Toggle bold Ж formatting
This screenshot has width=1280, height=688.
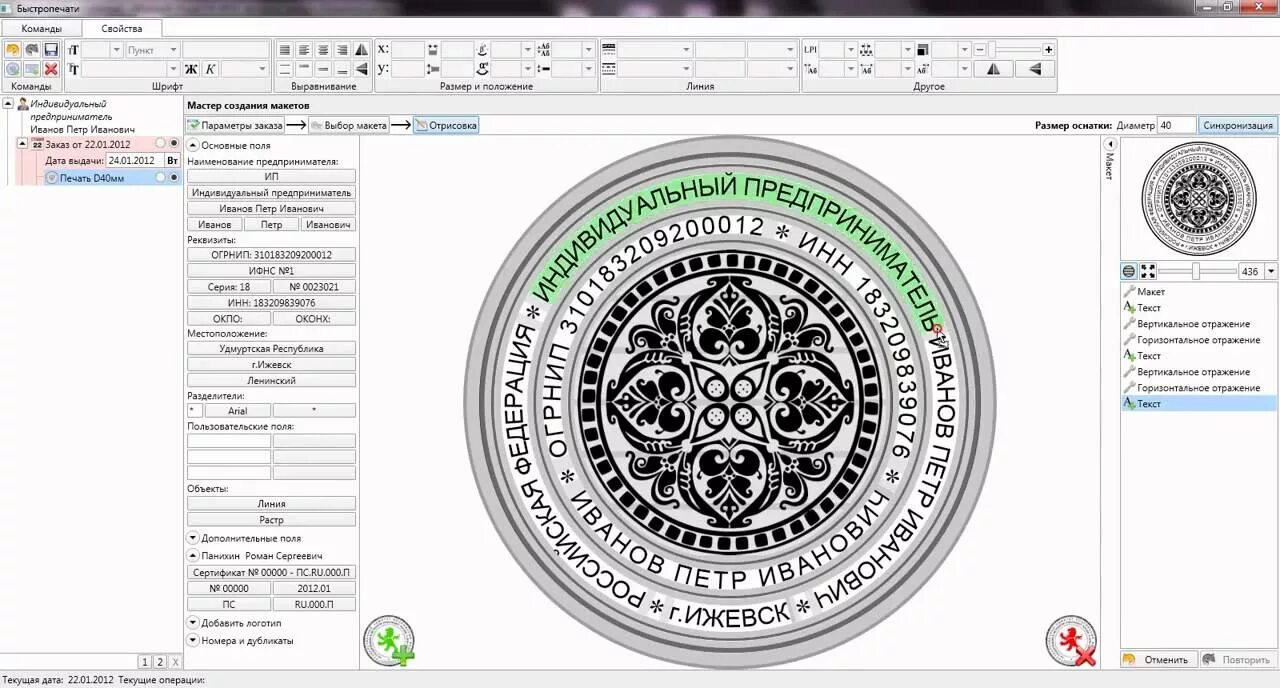[x=191, y=69]
